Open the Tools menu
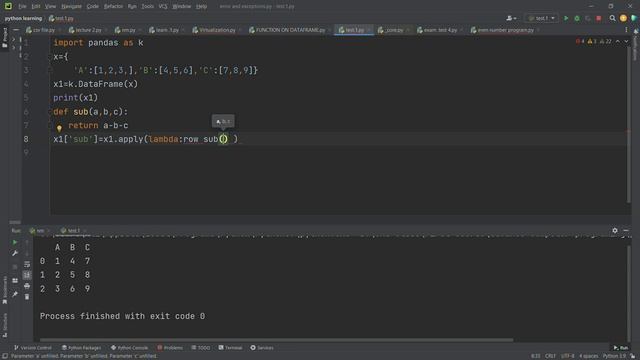This screenshot has height=360, width=640. 147,6
